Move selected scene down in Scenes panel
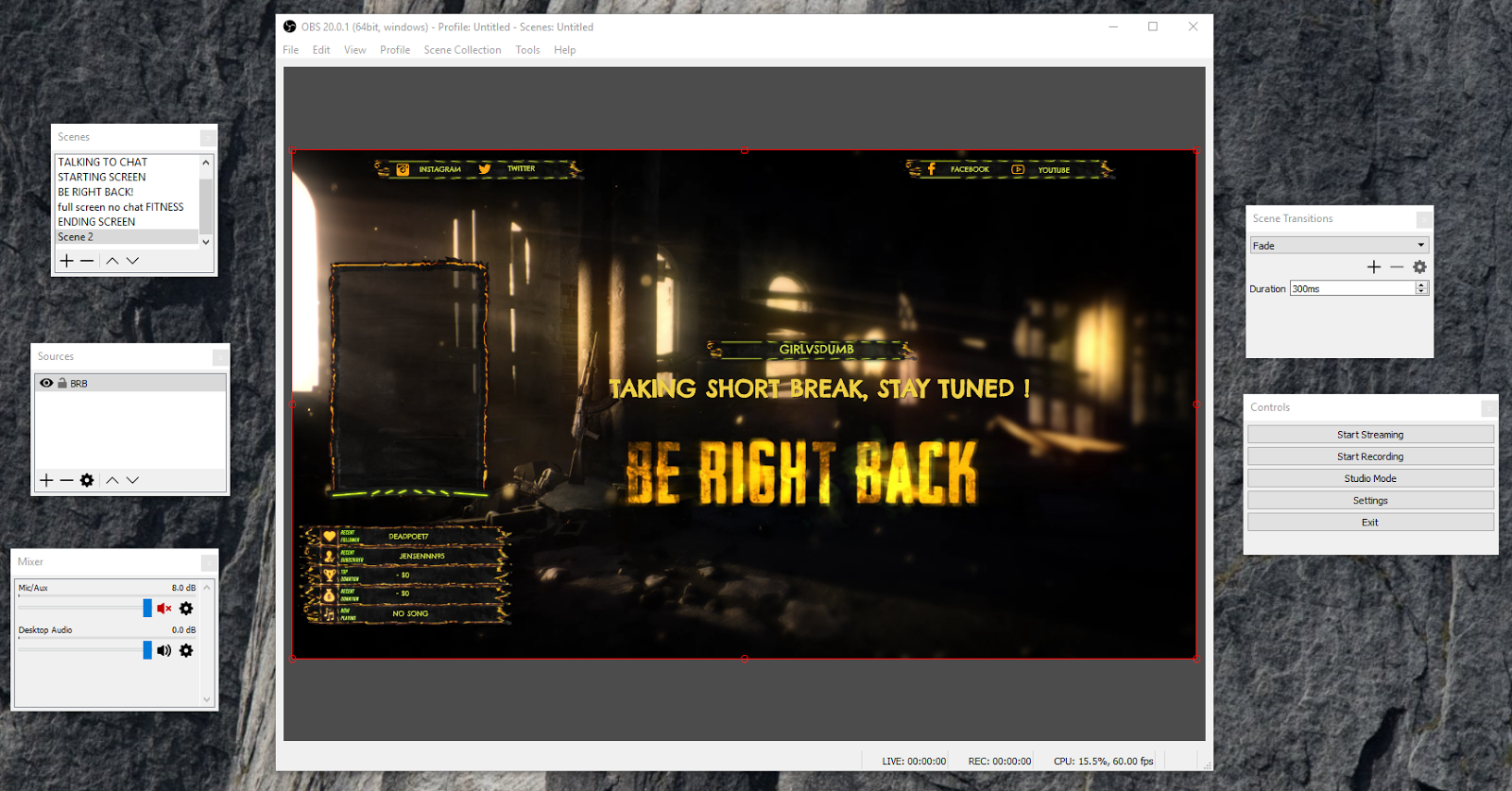Image resolution: width=1512 pixels, height=791 pixels. [132, 261]
